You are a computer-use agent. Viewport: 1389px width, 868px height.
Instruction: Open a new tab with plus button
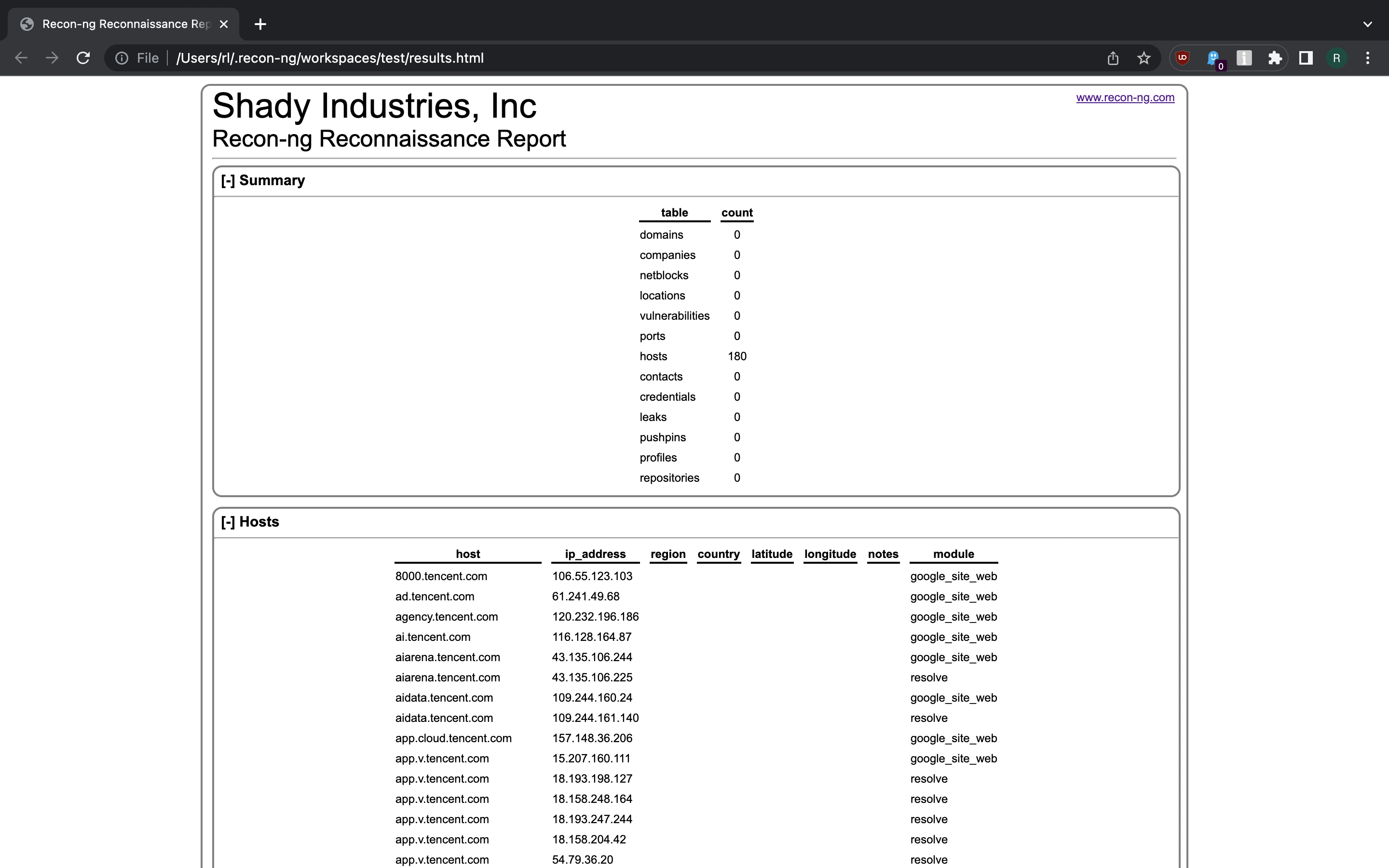(x=260, y=24)
